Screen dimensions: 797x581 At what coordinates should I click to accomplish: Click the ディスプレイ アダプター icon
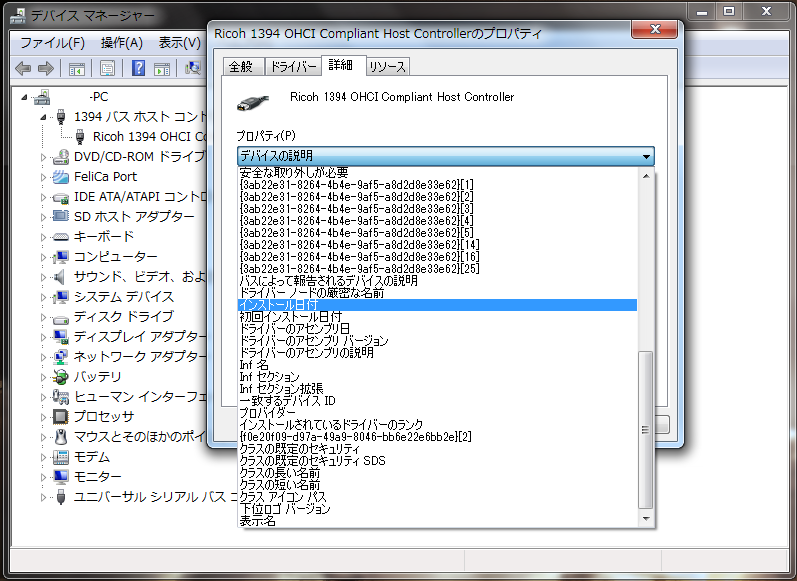pyautogui.click(x=60, y=337)
